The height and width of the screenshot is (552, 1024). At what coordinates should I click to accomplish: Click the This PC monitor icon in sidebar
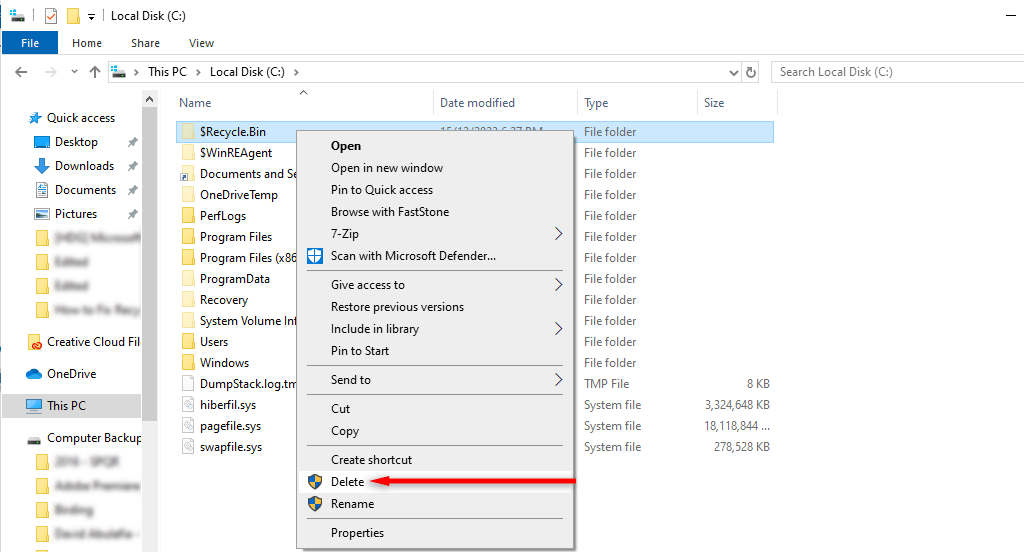[35, 406]
